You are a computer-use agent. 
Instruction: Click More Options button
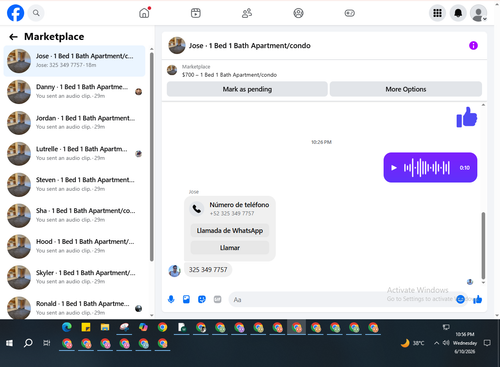406,89
